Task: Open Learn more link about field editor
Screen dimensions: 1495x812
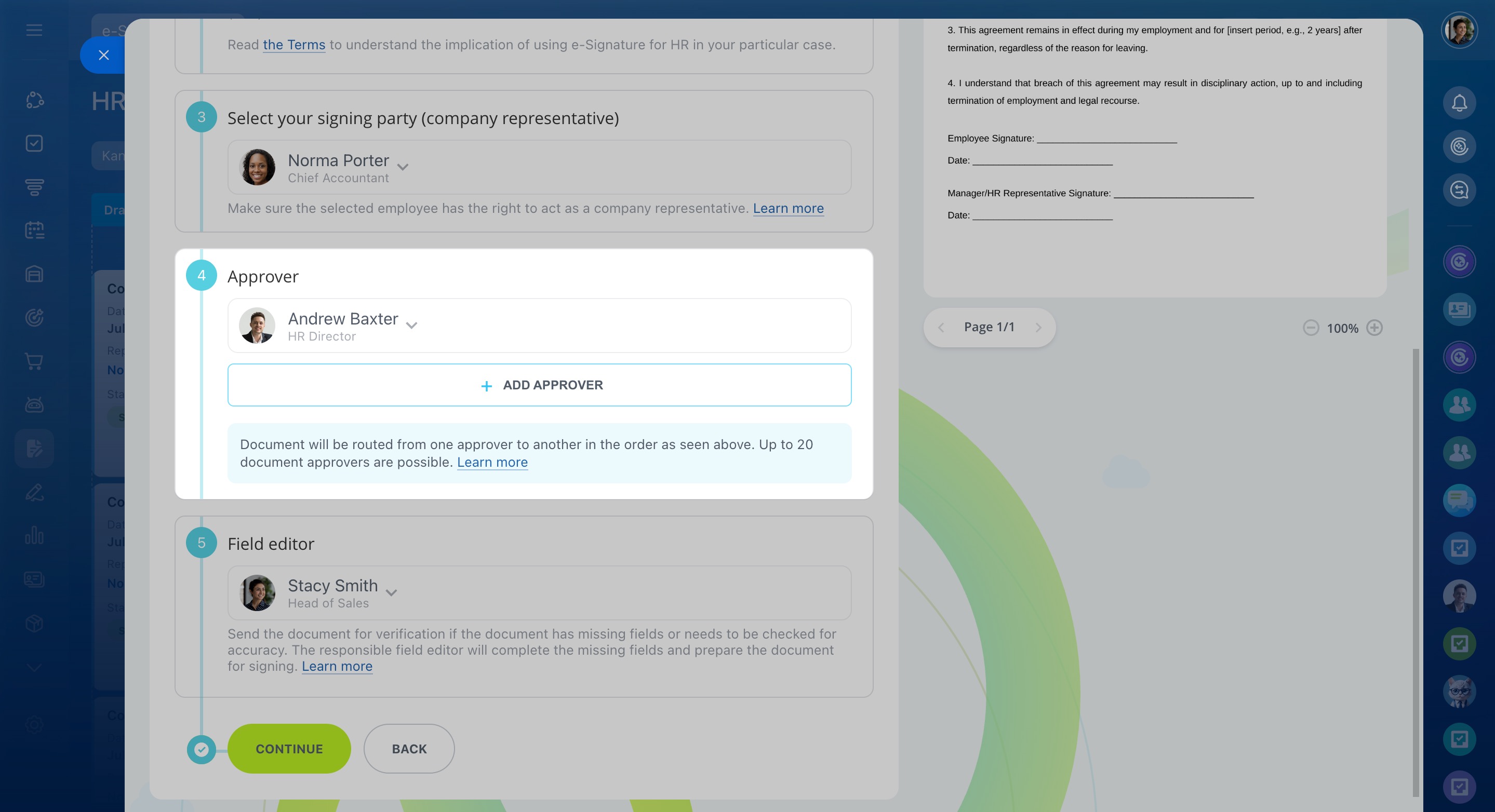Action: pyautogui.click(x=337, y=667)
